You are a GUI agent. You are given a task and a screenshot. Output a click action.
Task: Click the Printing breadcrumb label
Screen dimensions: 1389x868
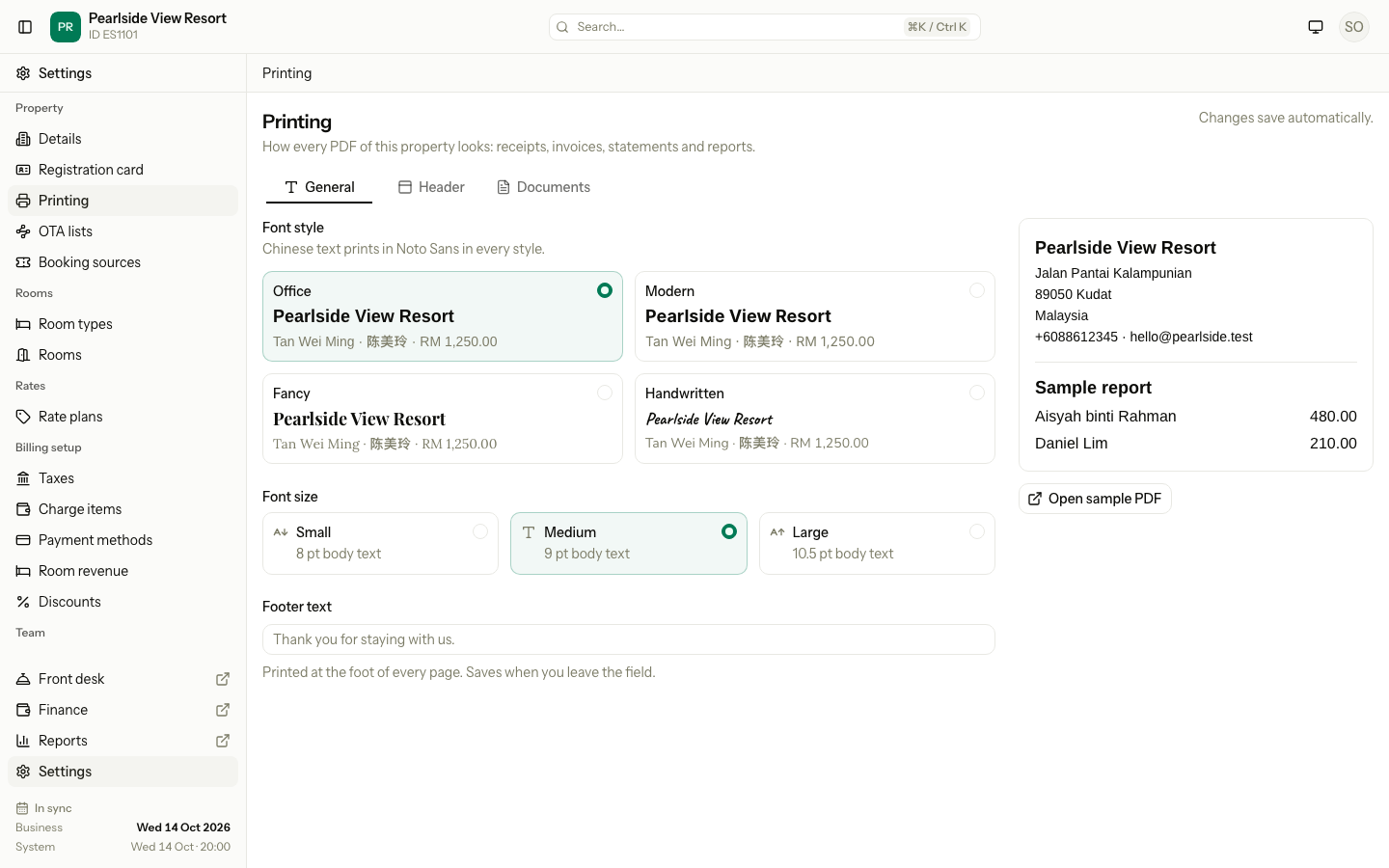pyautogui.click(x=287, y=73)
